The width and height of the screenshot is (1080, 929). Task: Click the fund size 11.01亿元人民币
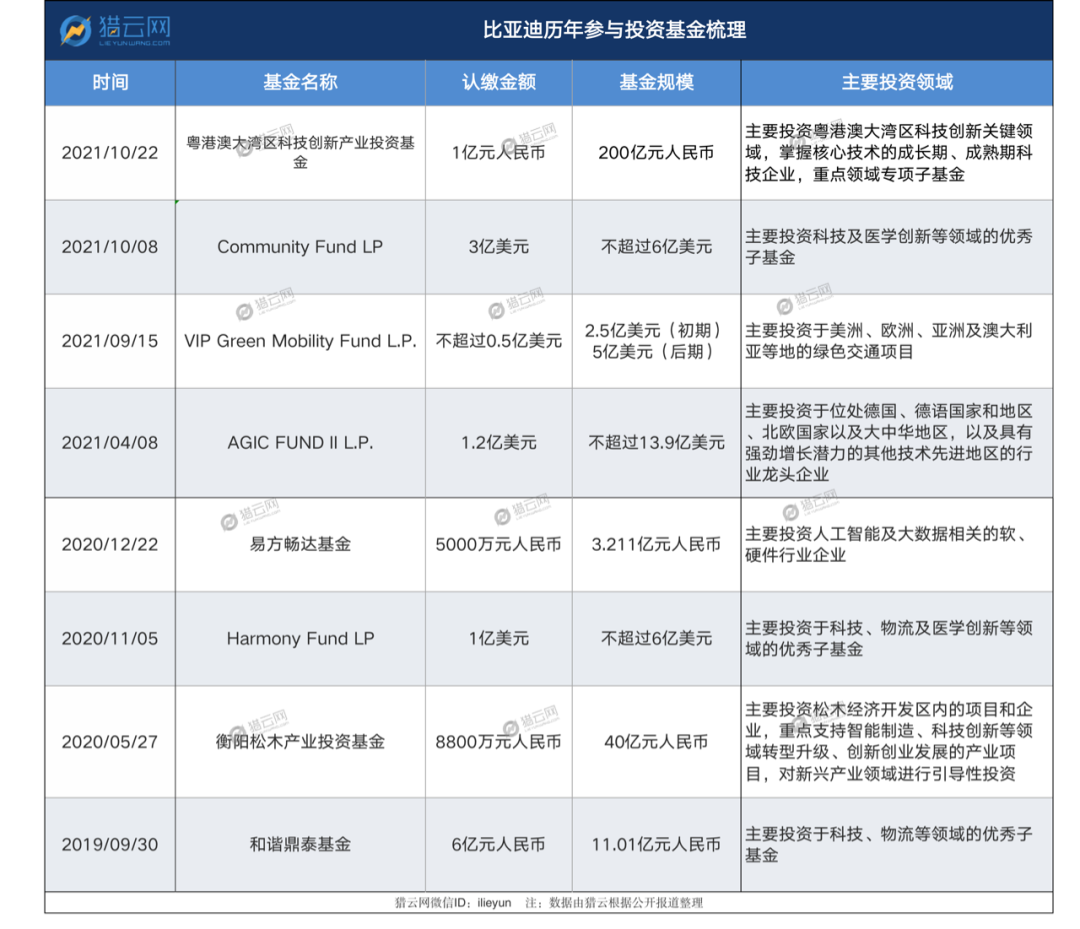(656, 845)
